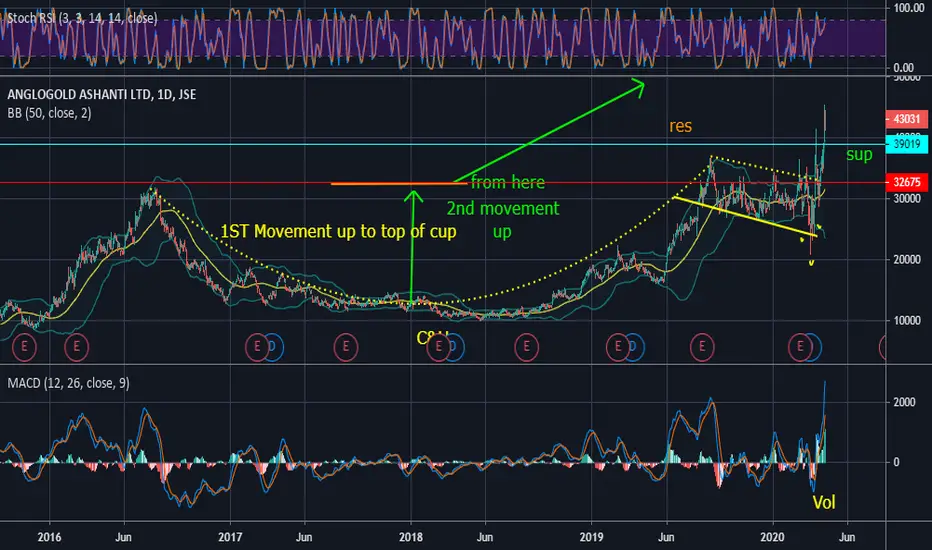Image resolution: width=932 pixels, height=550 pixels.
Task: Click the red 32675 price label
Action: pos(906,182)
